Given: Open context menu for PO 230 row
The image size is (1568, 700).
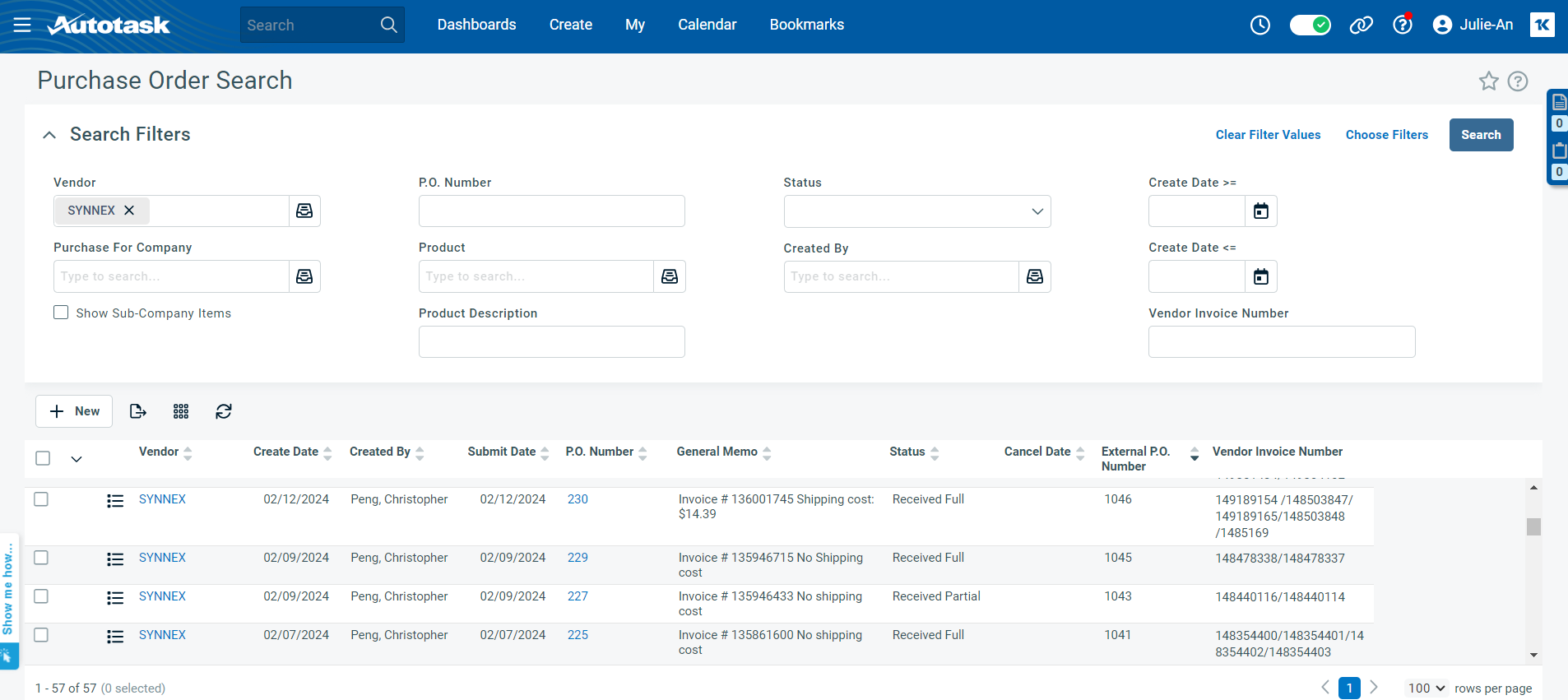Looking at the screenshot, I should click(115, 501).
